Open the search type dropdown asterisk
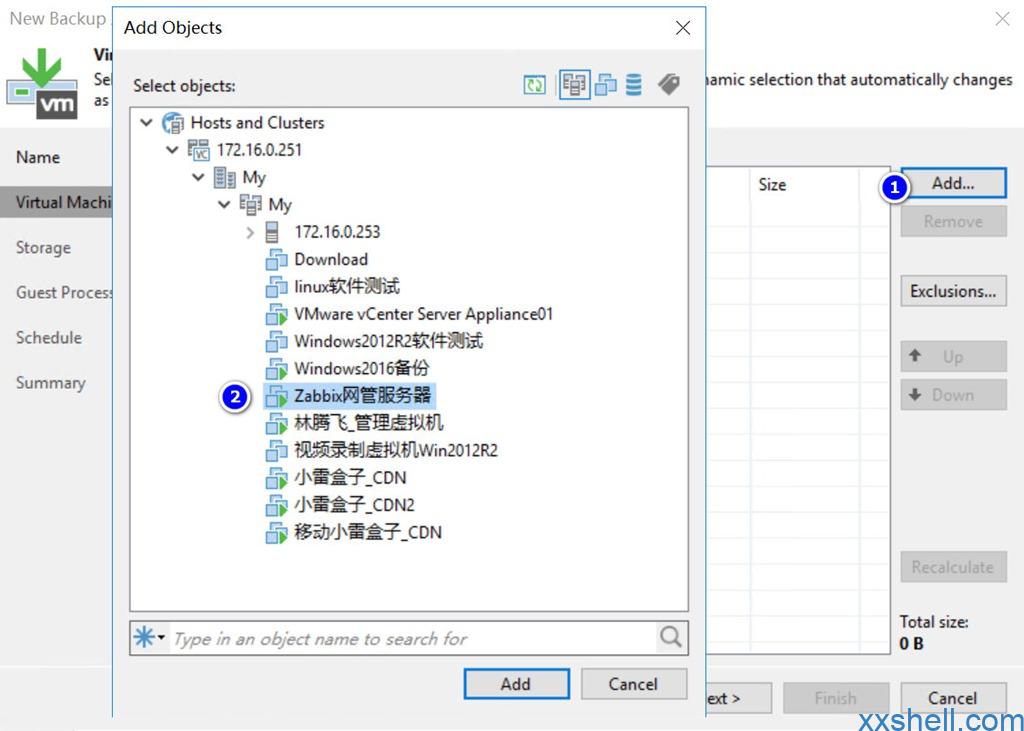This screenshot has height=731, width=1024. tap(149, 638)
